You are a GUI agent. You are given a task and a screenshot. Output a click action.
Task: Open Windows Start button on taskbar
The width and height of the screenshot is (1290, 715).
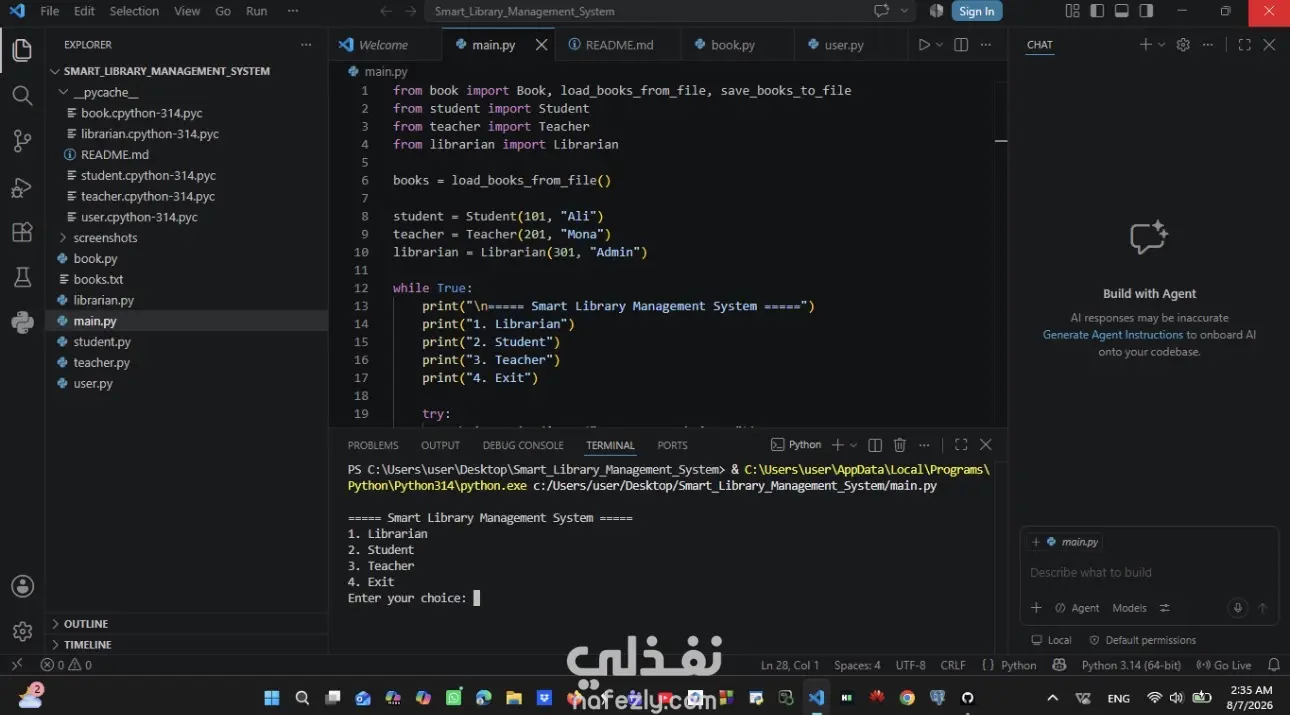point(272,698)
